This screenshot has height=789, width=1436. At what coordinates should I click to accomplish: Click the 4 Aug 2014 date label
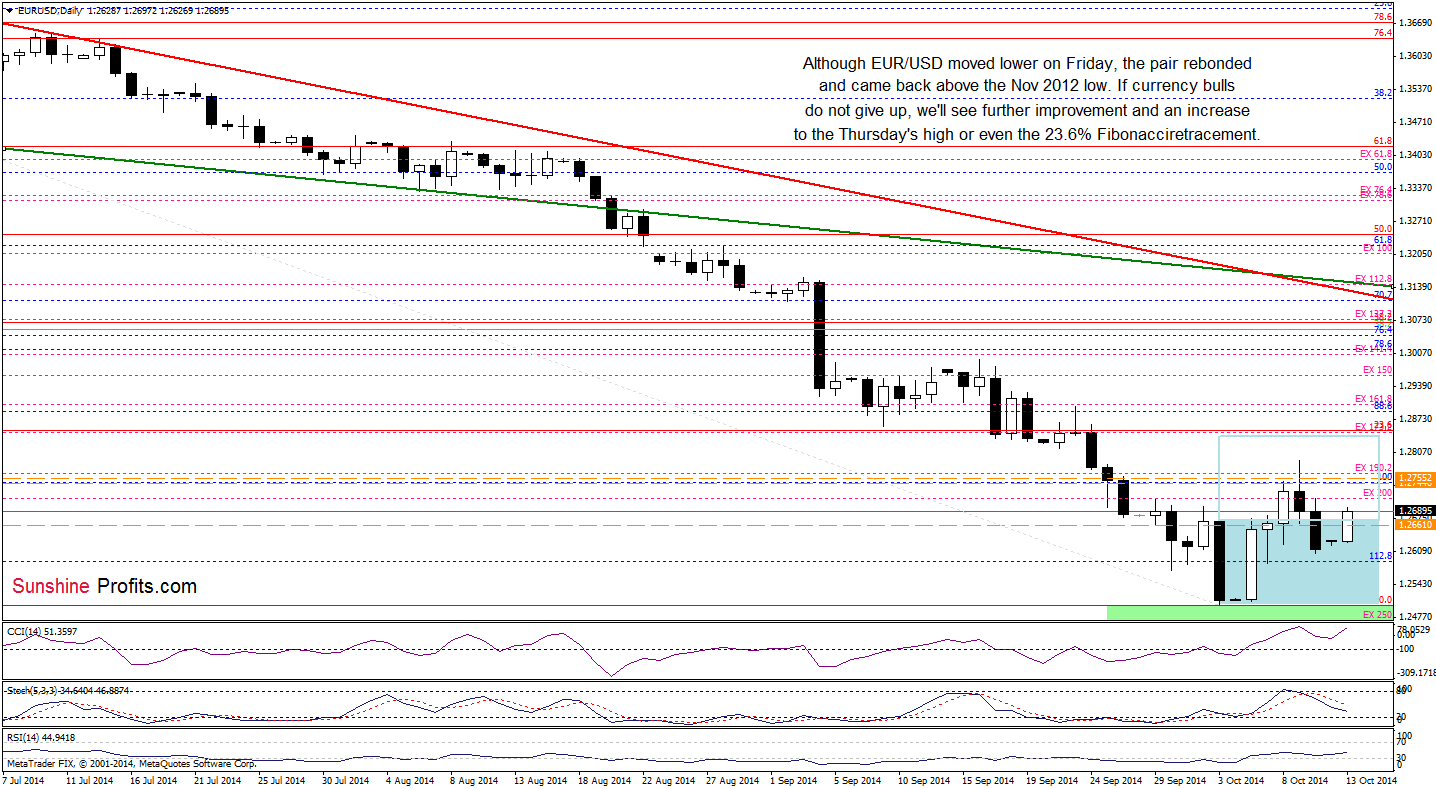411,780
